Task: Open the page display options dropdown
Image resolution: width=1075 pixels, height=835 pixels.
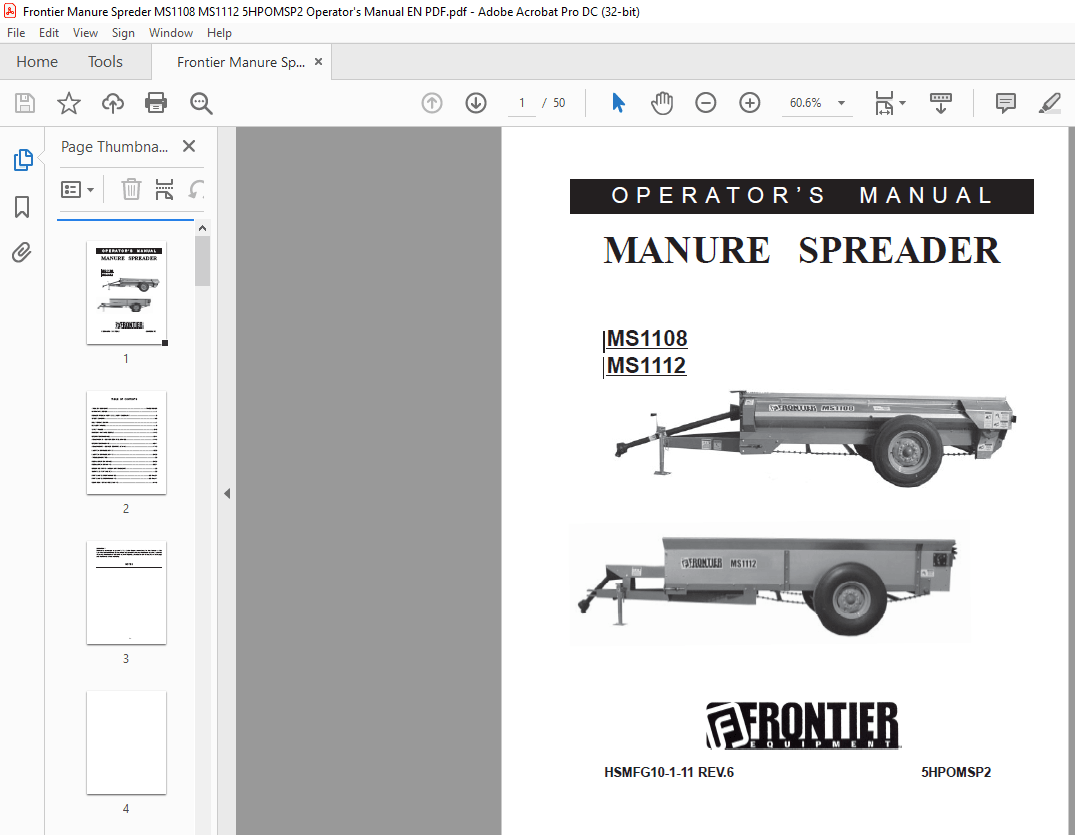Action: (x=889, y=102)
